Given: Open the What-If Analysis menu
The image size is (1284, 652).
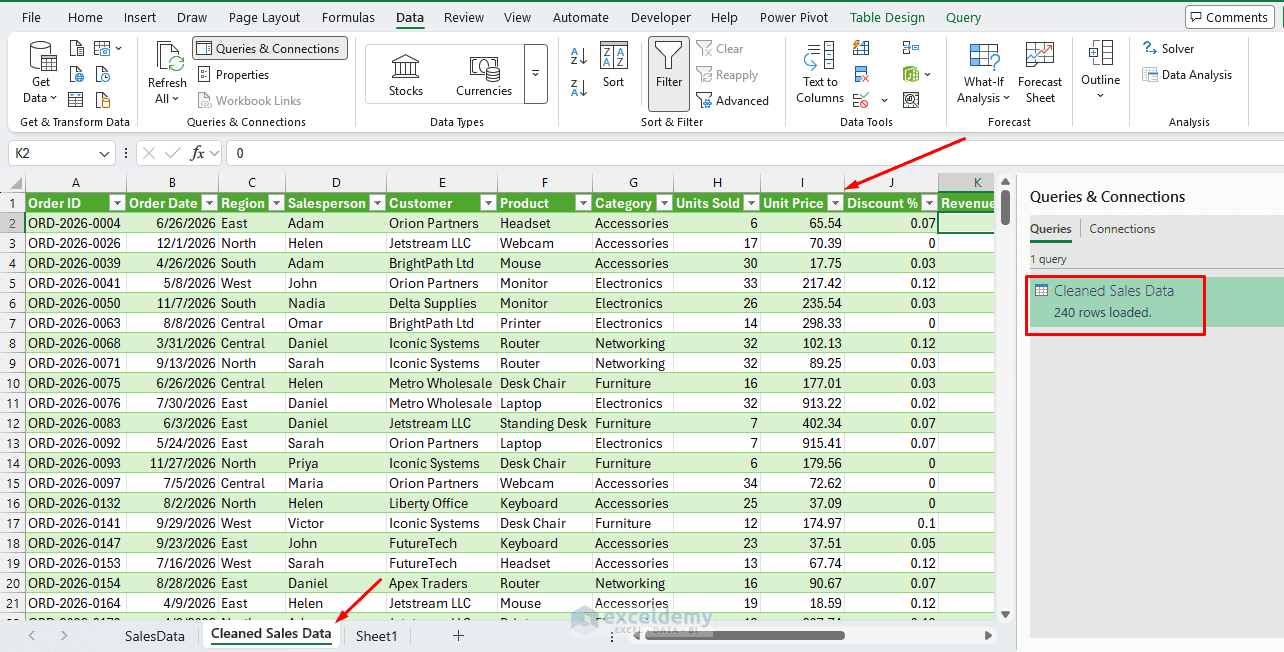Looking at the screenshot, I should [x=983, y=73].
